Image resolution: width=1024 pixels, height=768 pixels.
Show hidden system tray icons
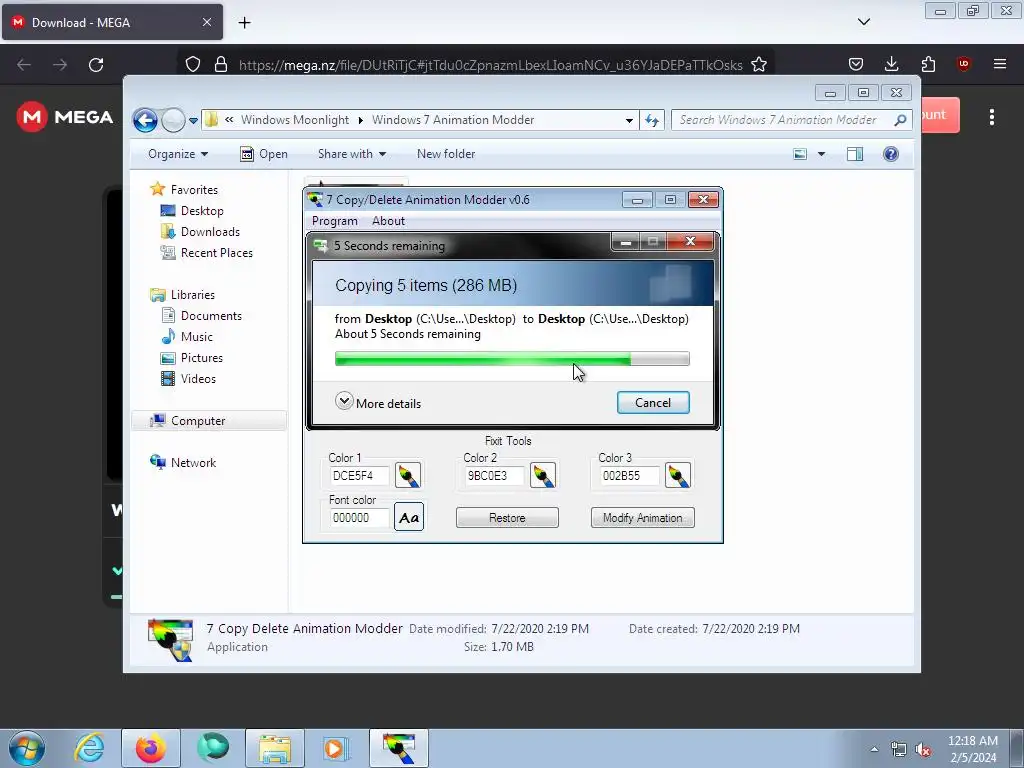tap(874, 749)
